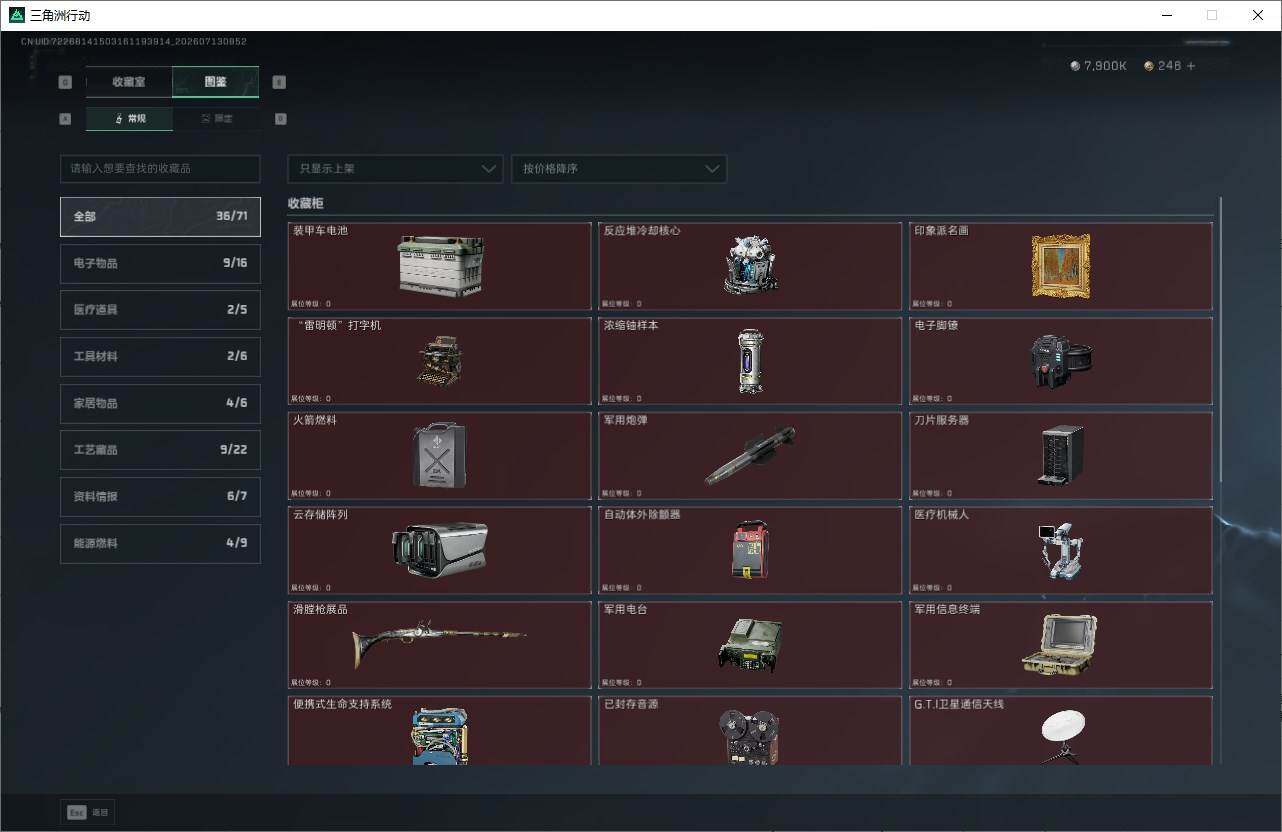Open the 按价格降序 sort dropdown
The image size is (1282, 832).
[x=619, y=169]
